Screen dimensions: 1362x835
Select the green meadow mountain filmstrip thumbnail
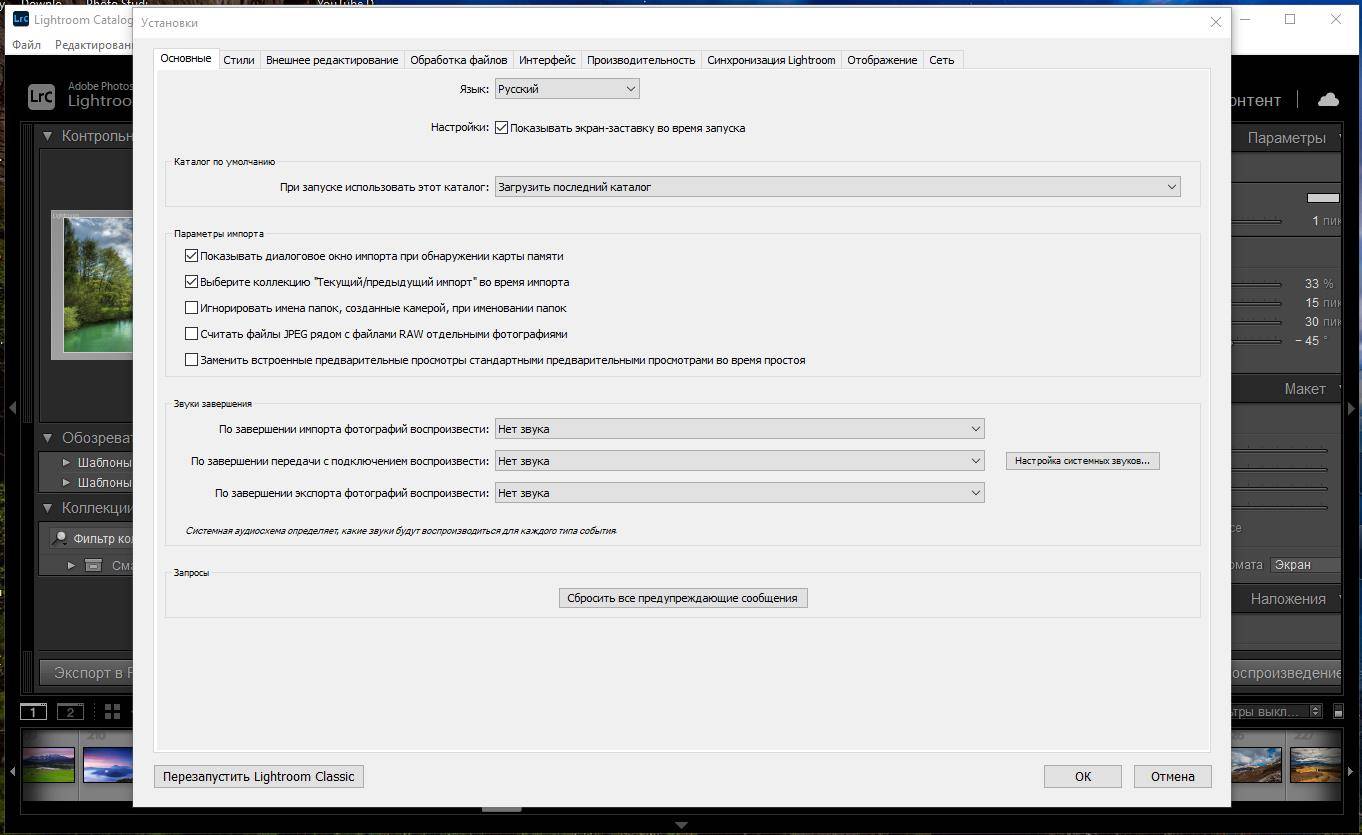coord(48,765)
